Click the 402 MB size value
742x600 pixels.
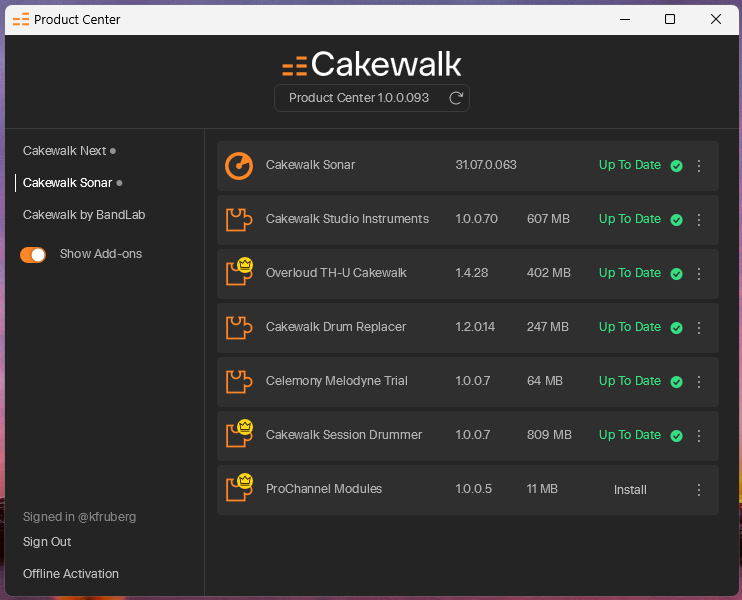(x=549, y=273)
